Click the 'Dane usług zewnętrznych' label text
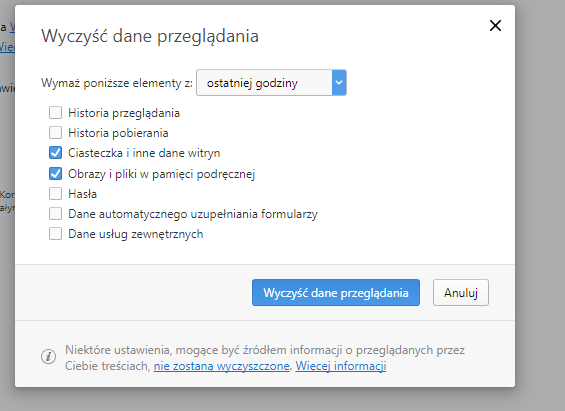 136,234
